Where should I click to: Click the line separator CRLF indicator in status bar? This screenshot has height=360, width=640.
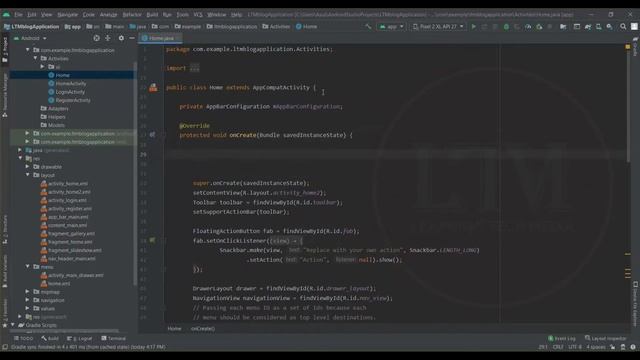pyautogui.click(x=558, y=347)
